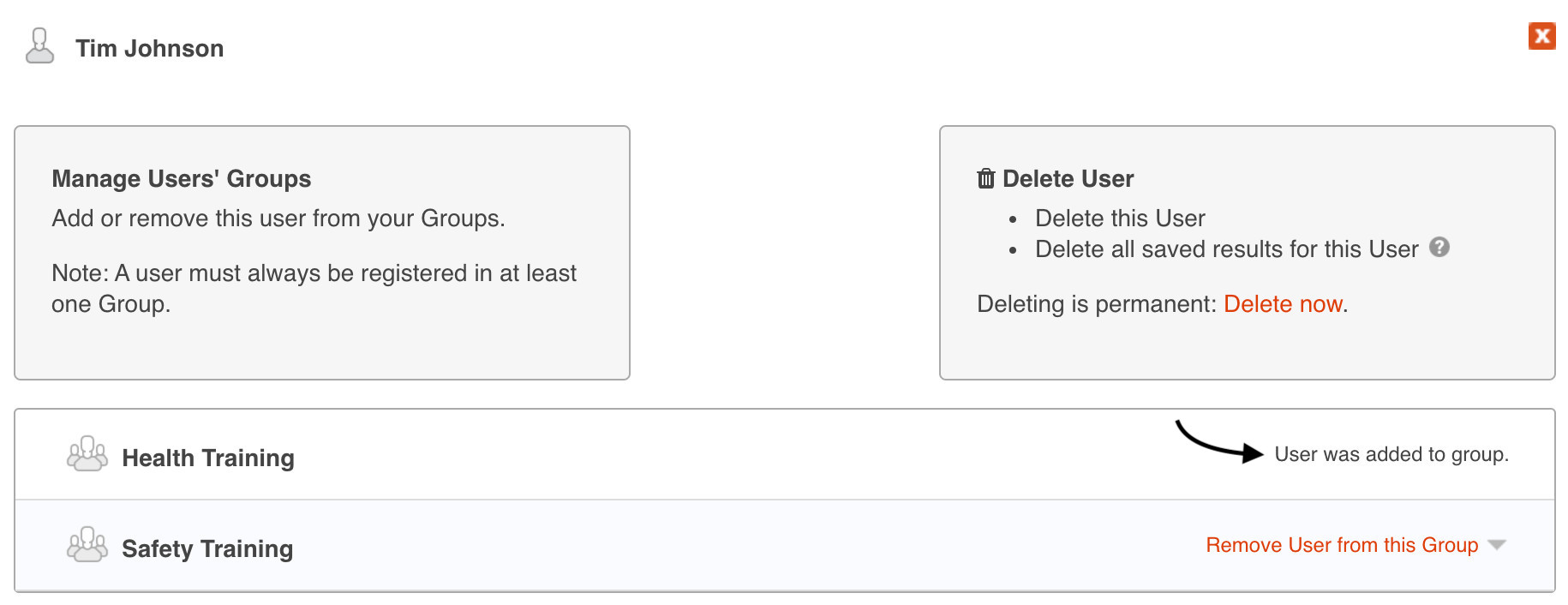Click the Health Training group icon
This screenshot has height=605, width=1568.
[x=87, y=454]
